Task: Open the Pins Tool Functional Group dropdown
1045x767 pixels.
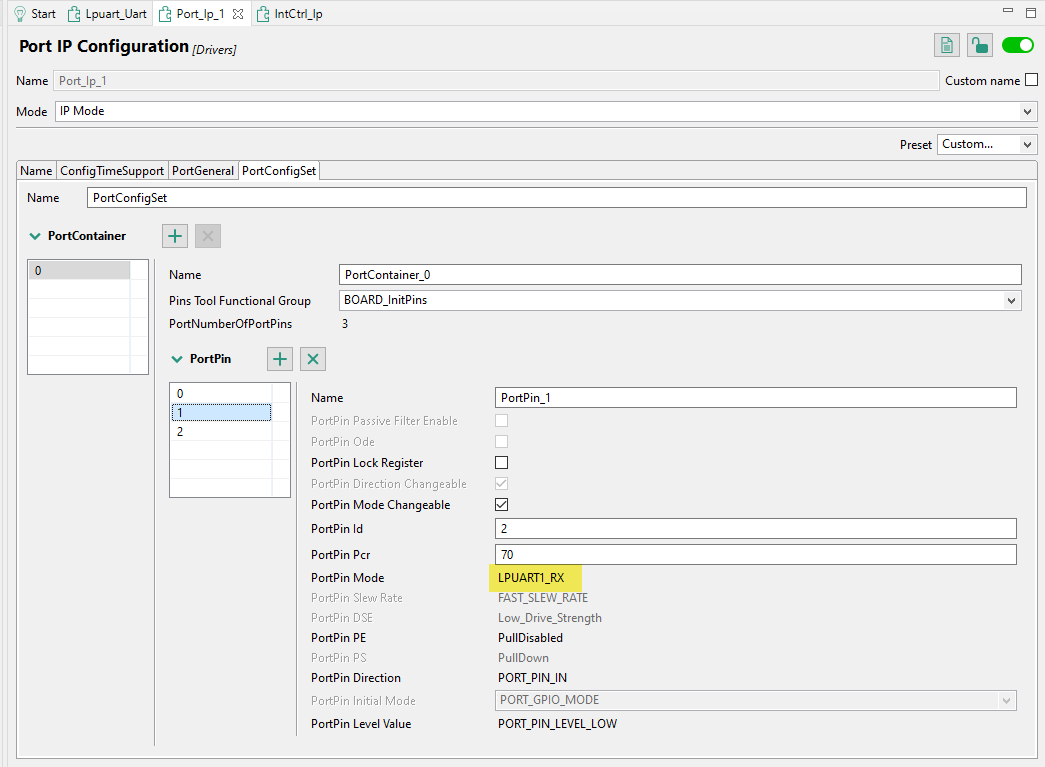Action: click(1011, 300)
